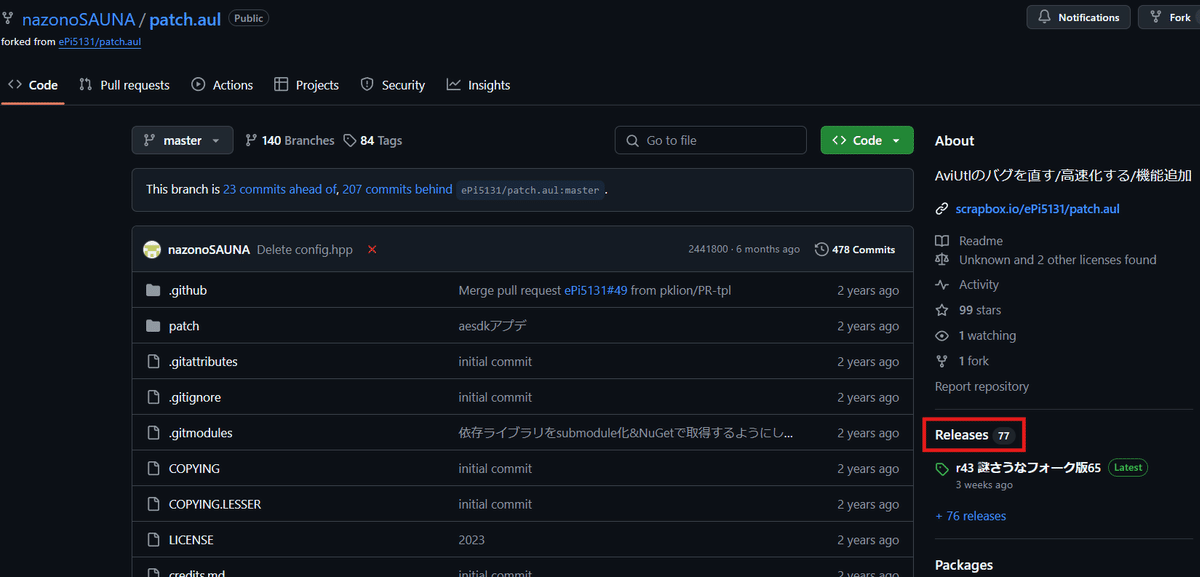1200x577 pixels.
Task: Click the Fork button
Action: click(x=1170, y=17)
